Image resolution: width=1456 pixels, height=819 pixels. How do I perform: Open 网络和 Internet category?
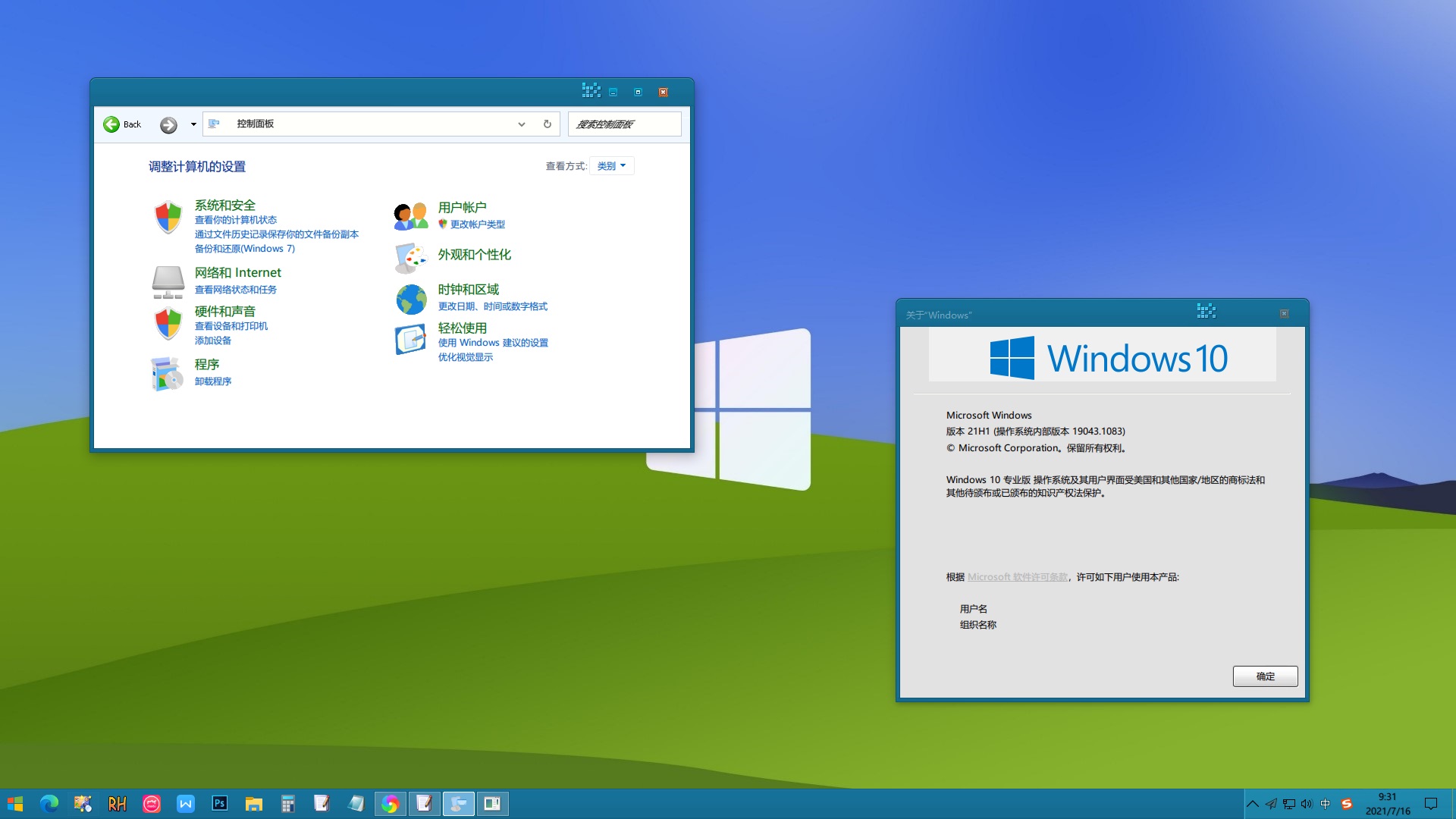[x=237, y=272]
